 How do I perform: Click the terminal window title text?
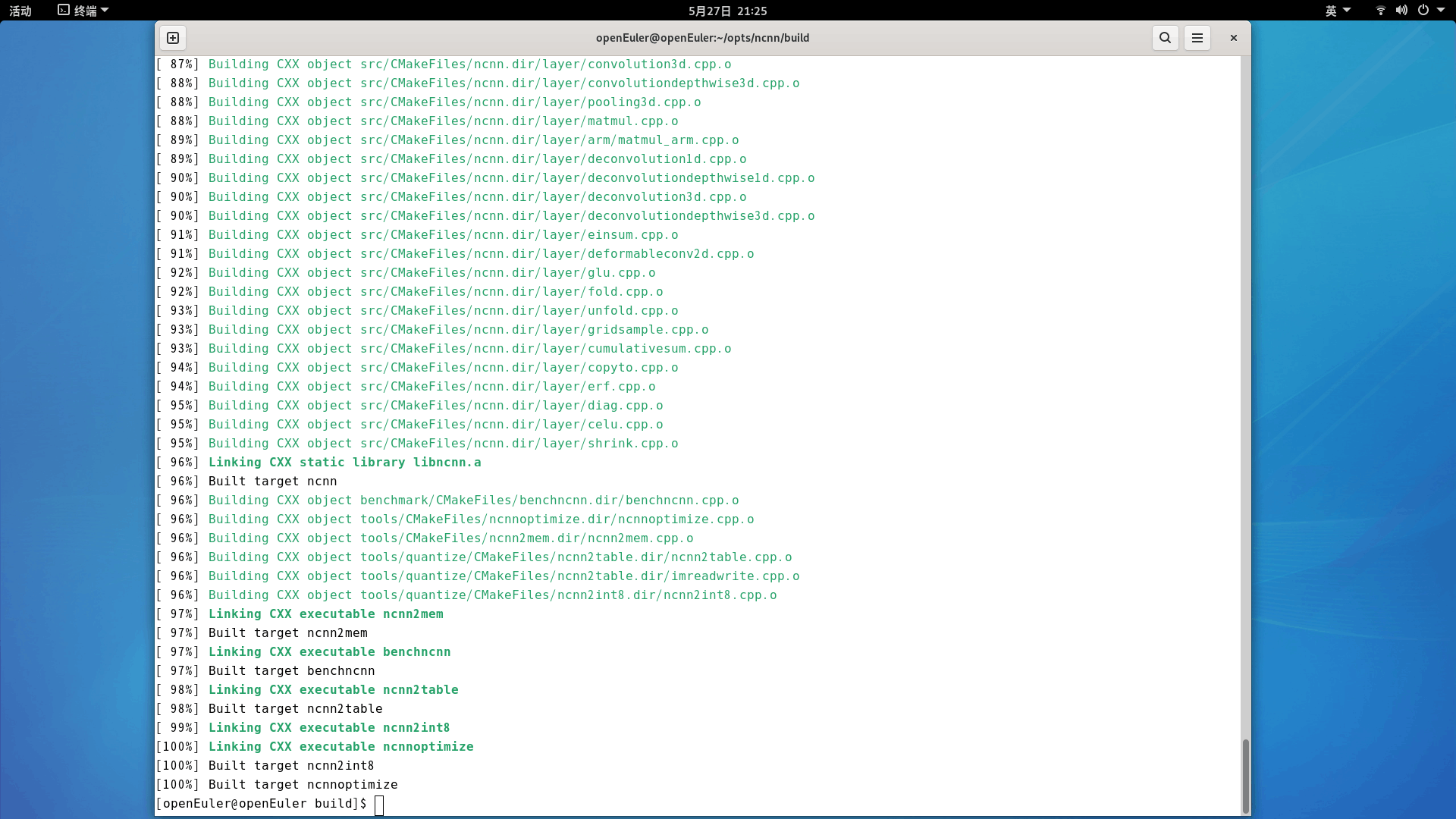[x=702, y=38]
